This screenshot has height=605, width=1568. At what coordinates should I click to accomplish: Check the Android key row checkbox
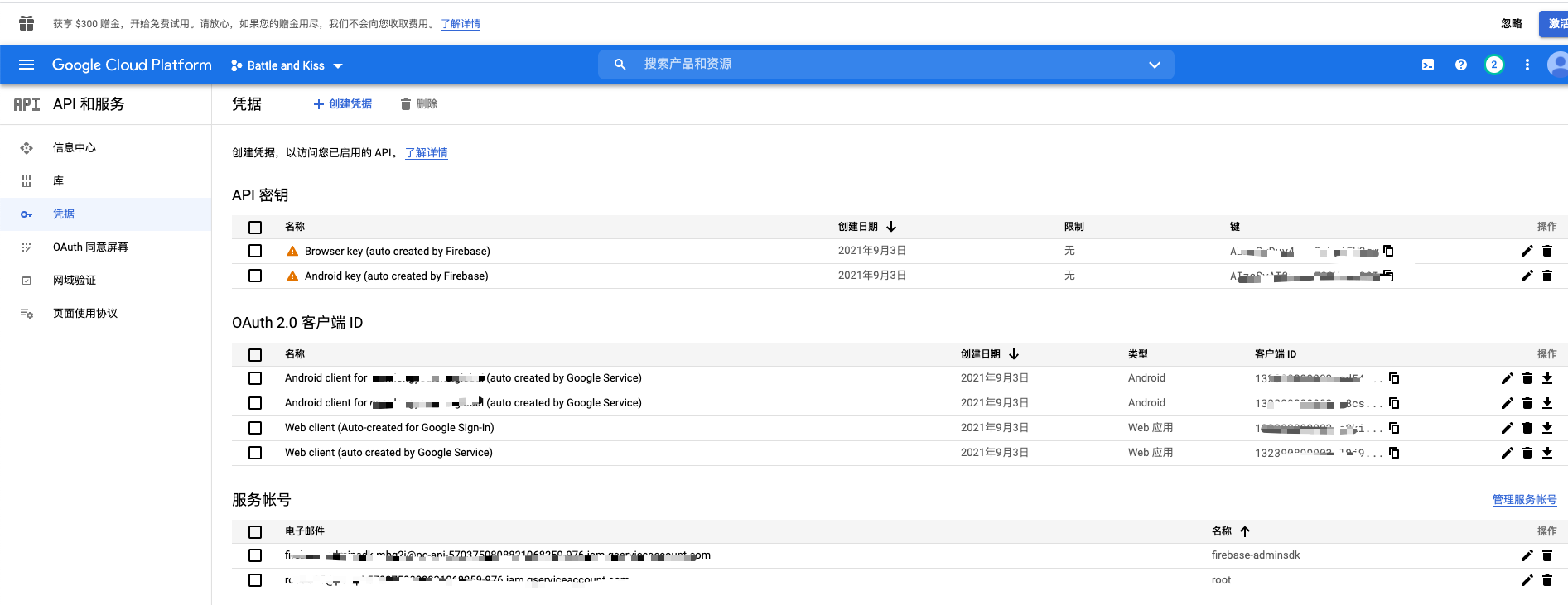point(255,276)
